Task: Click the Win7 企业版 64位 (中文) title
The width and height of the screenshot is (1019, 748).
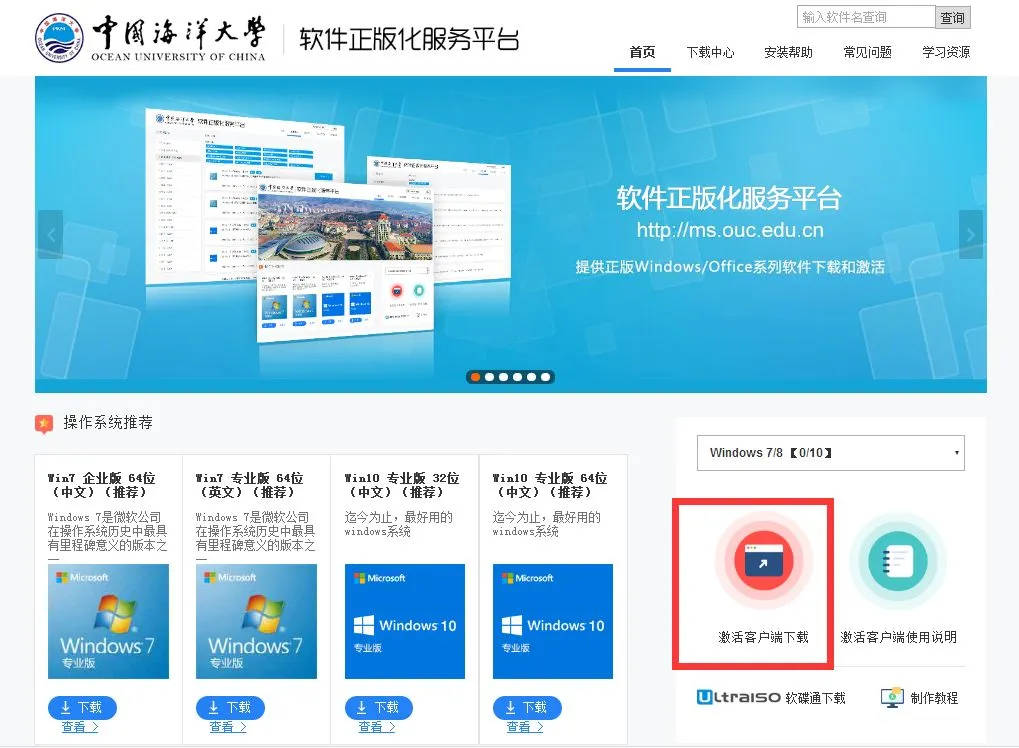Action: (x=101, y=485)
